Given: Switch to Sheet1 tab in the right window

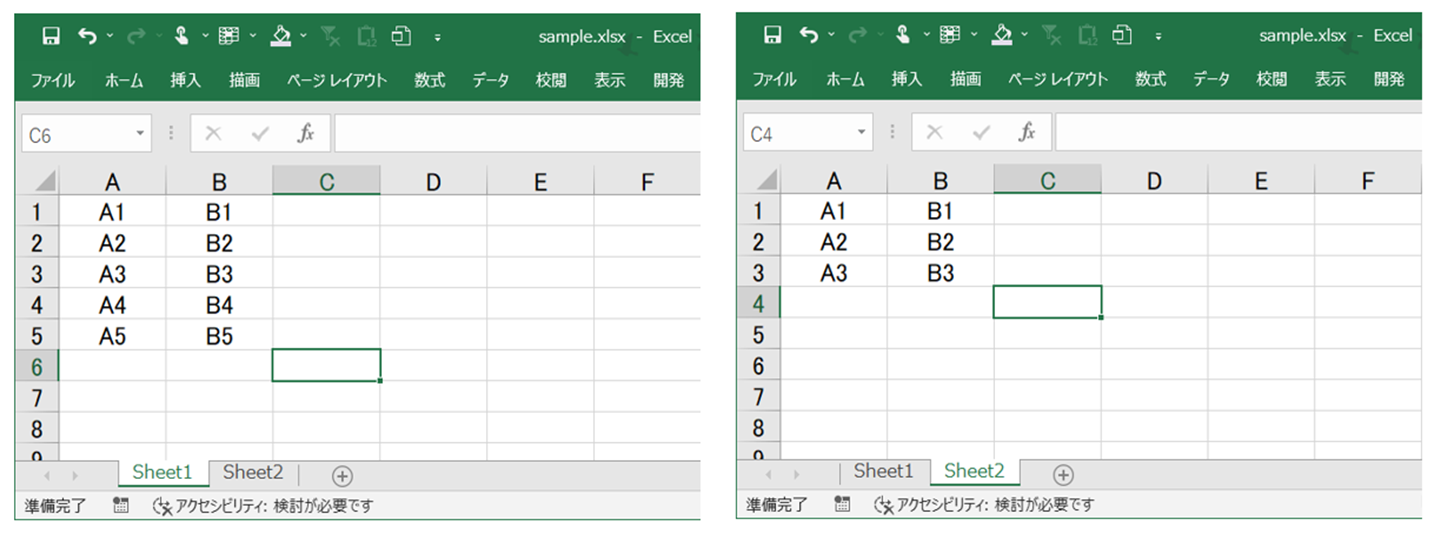Looking at the screenshot, I should 883,471.
